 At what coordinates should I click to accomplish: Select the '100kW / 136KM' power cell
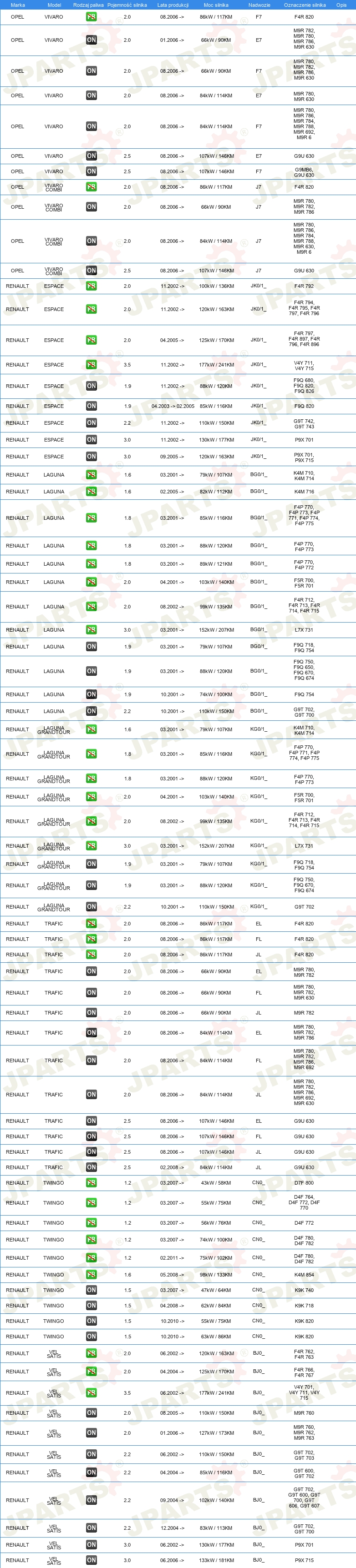coord(216,286)
